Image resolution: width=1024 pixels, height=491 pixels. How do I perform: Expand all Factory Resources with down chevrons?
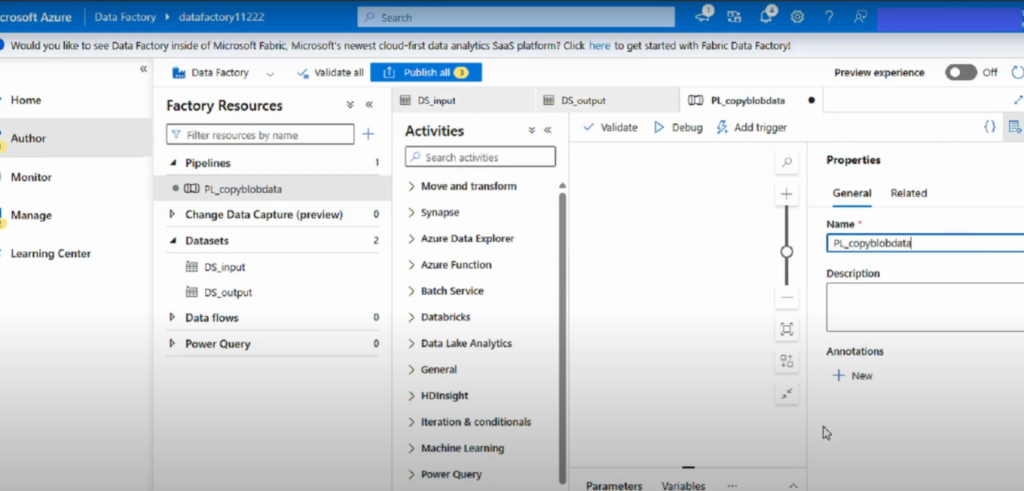[x=350, y=105]
